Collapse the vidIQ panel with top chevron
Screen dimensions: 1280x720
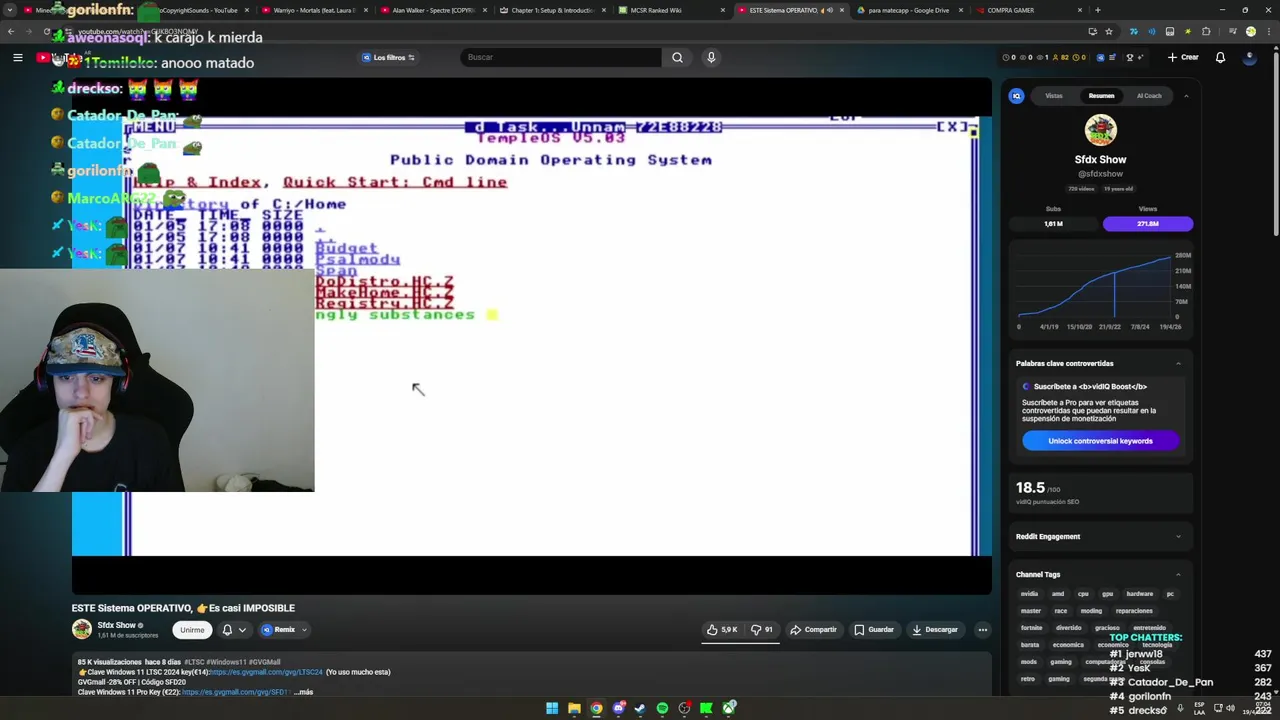tap(1186, 96)
